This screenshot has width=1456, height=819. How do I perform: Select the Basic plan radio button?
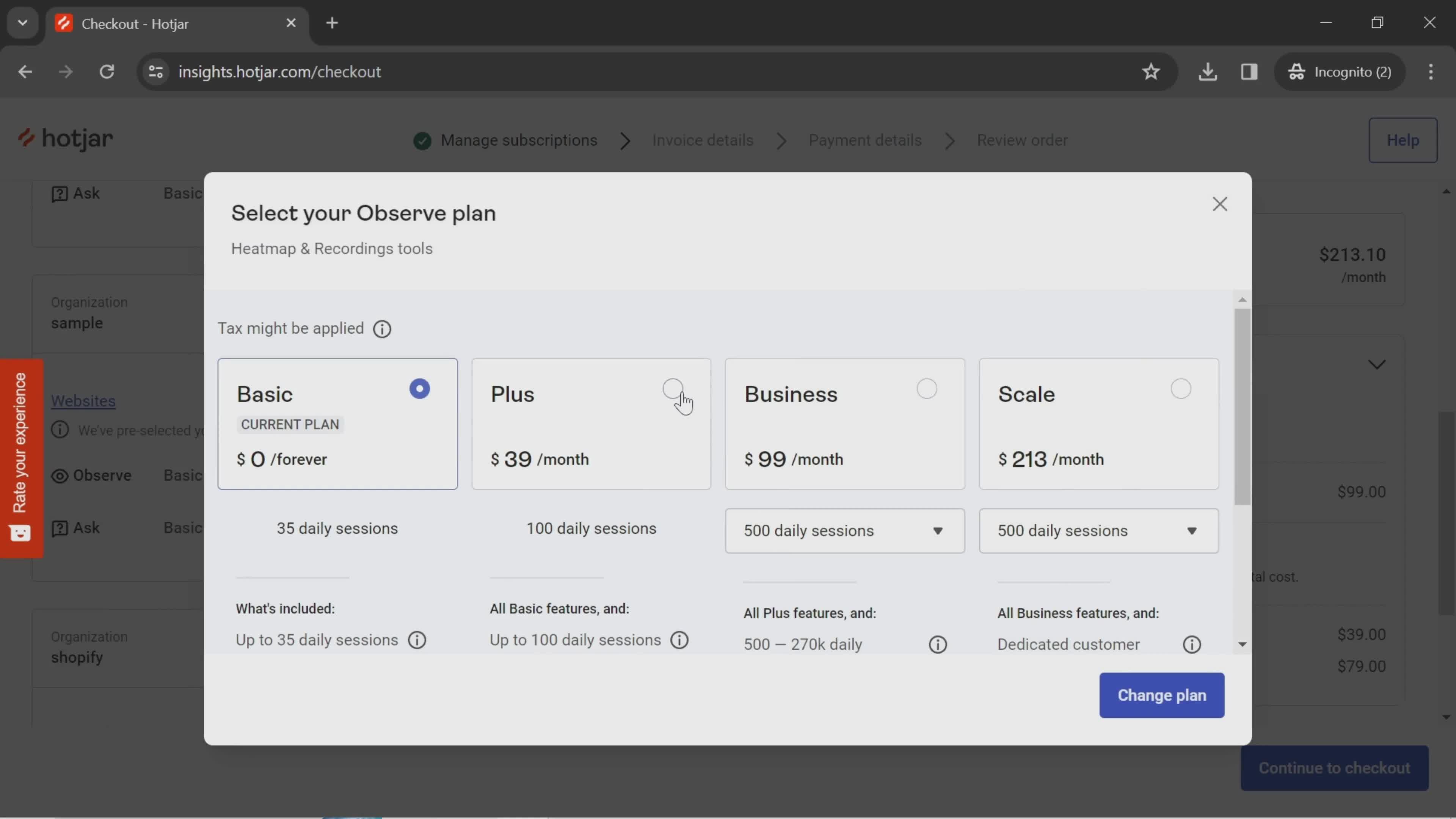coord(420,389)
